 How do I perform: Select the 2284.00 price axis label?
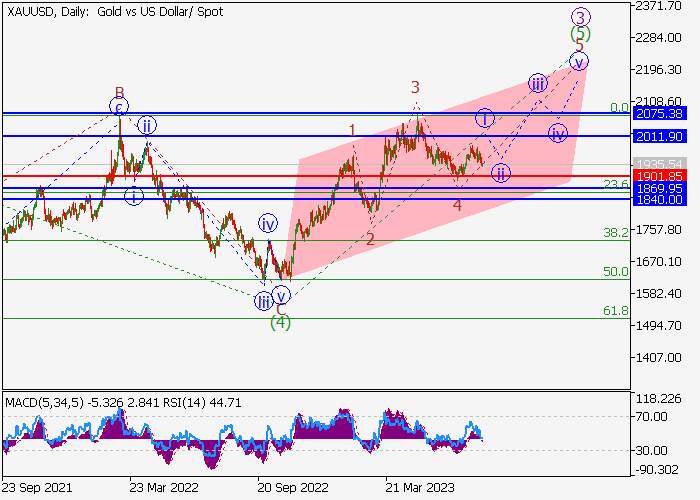pos(659,38)
